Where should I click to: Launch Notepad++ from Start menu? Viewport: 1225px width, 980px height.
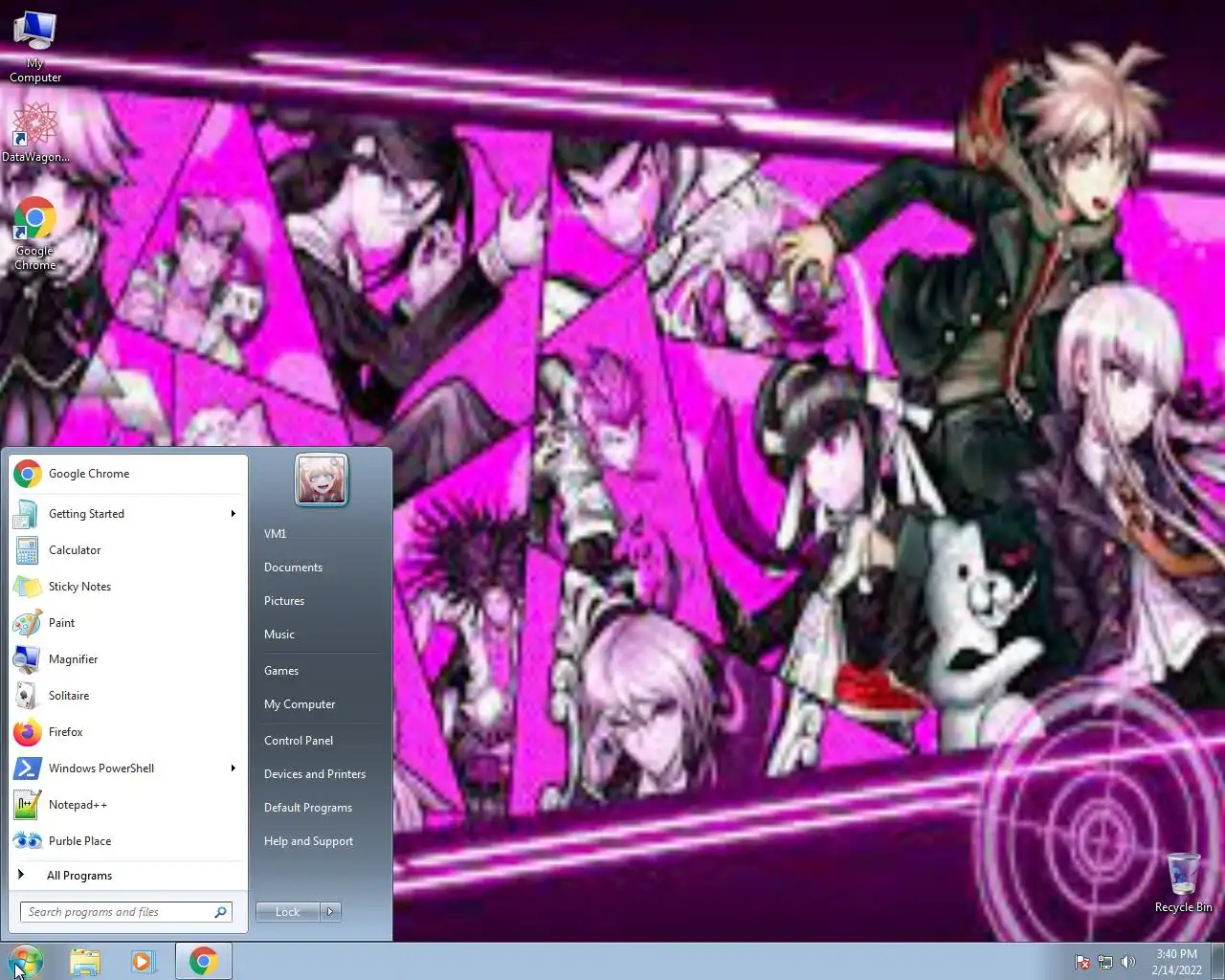pos(128,805)
